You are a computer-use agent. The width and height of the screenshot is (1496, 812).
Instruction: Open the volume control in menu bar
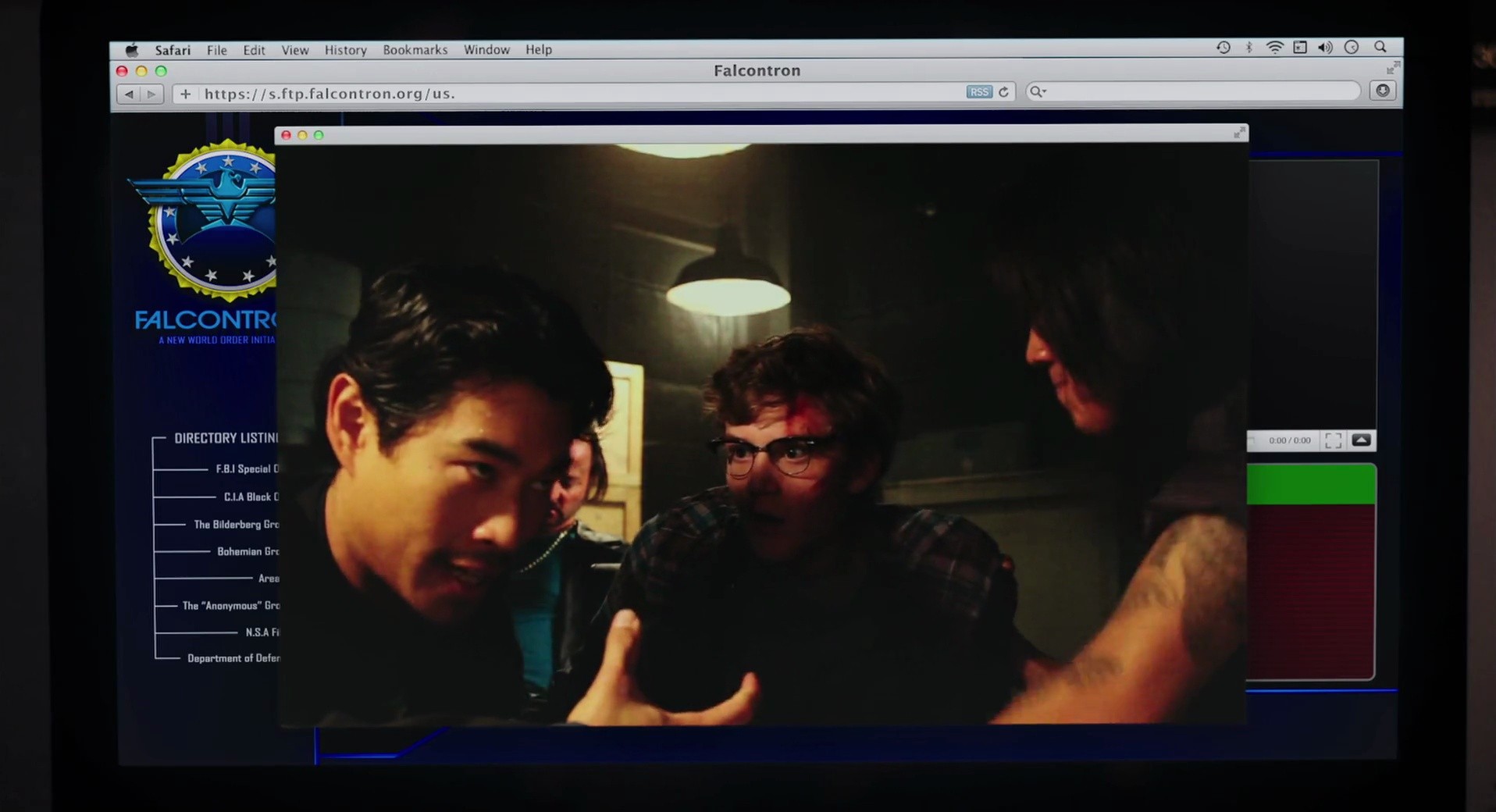pos(1326,48)
